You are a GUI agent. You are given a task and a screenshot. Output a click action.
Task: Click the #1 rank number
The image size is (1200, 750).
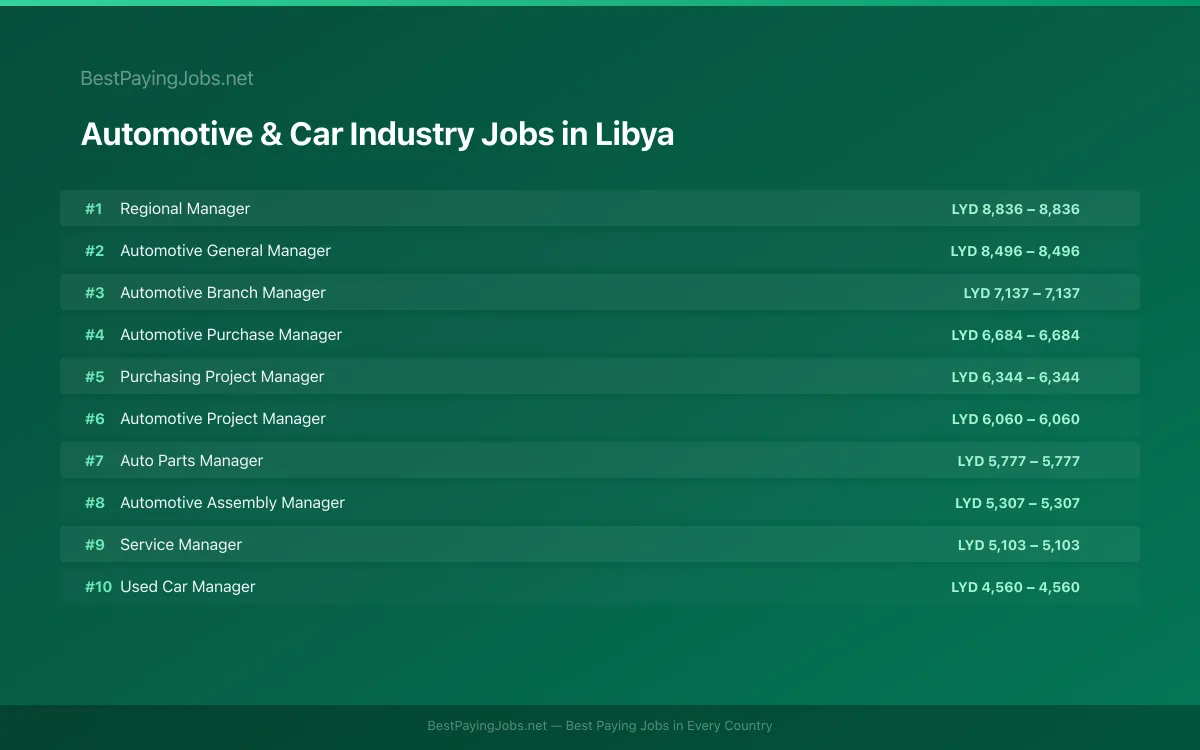pos(94,209)
